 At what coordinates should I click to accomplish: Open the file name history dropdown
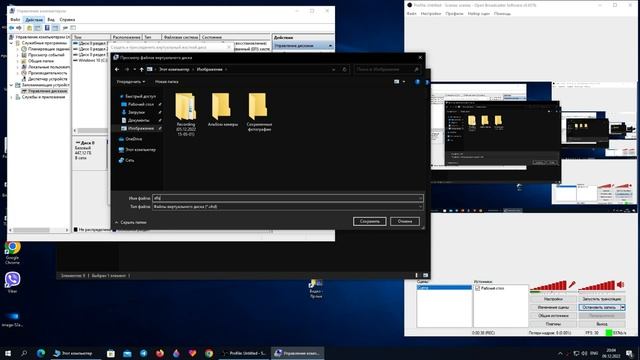[x=420, y=198]
